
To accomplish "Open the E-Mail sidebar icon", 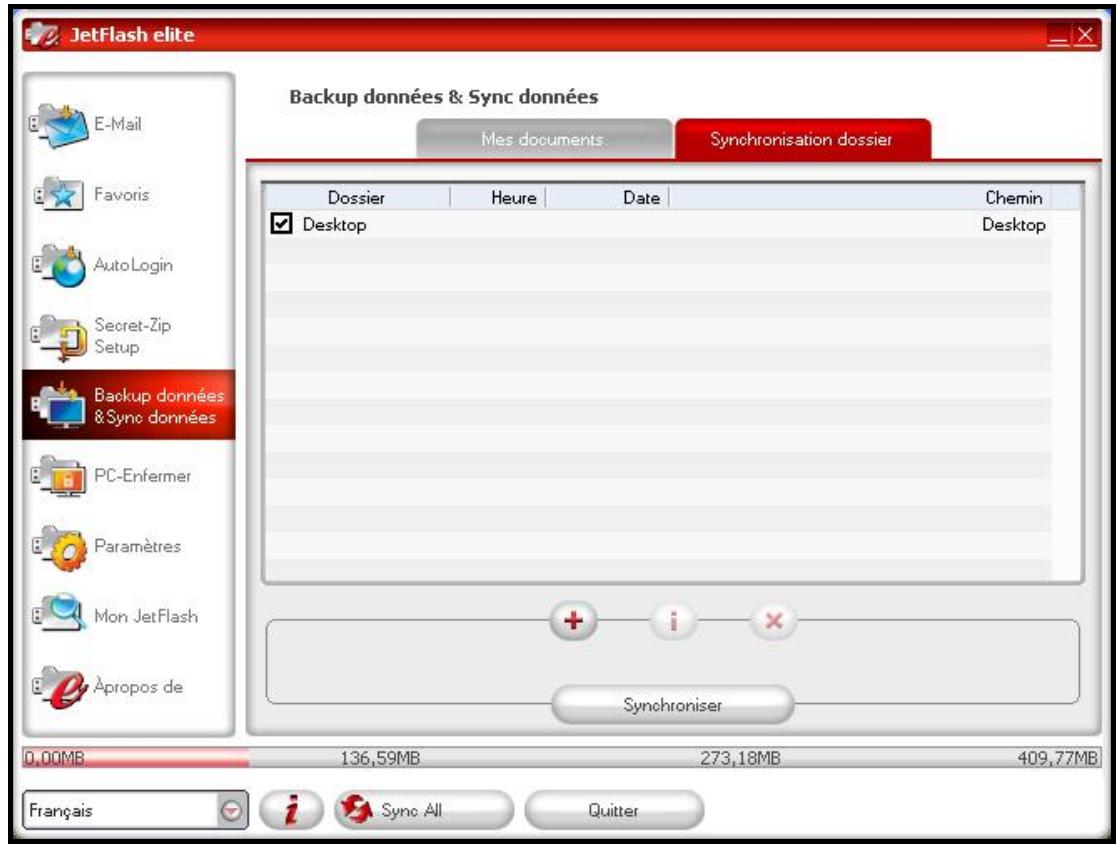I will click(x=60, y=125).
